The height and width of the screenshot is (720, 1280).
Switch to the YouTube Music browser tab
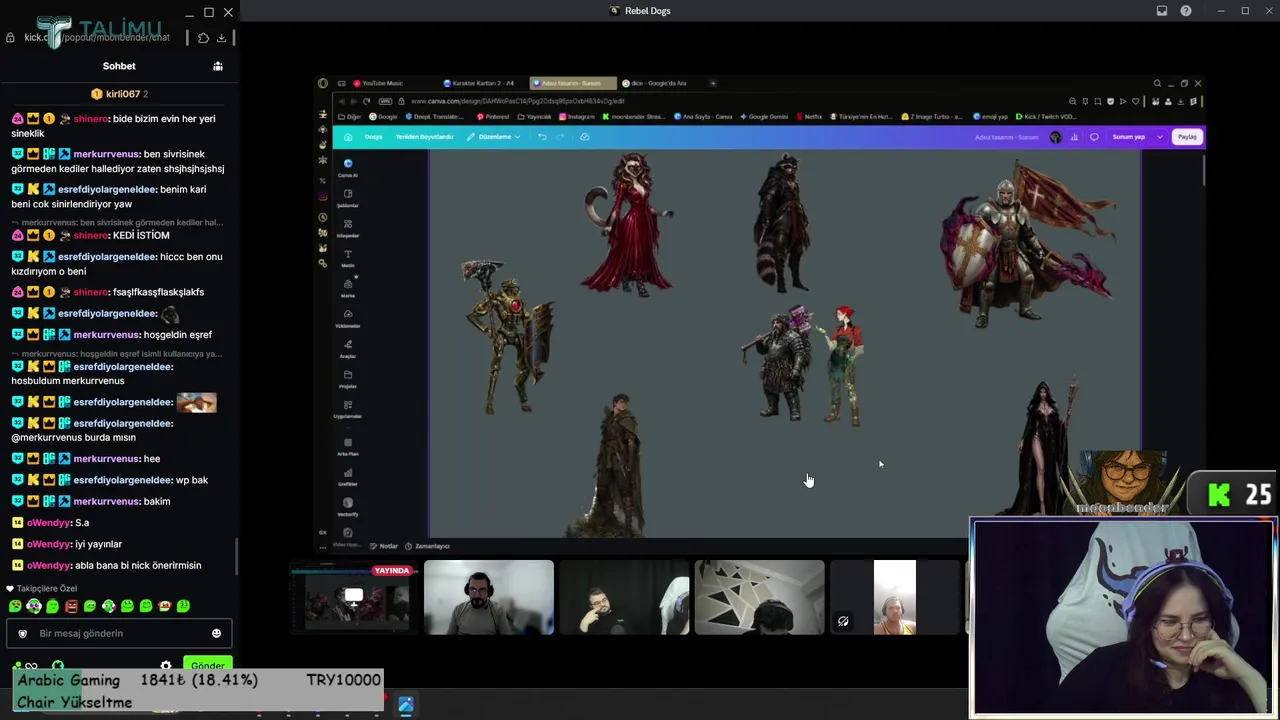[378, 83]
